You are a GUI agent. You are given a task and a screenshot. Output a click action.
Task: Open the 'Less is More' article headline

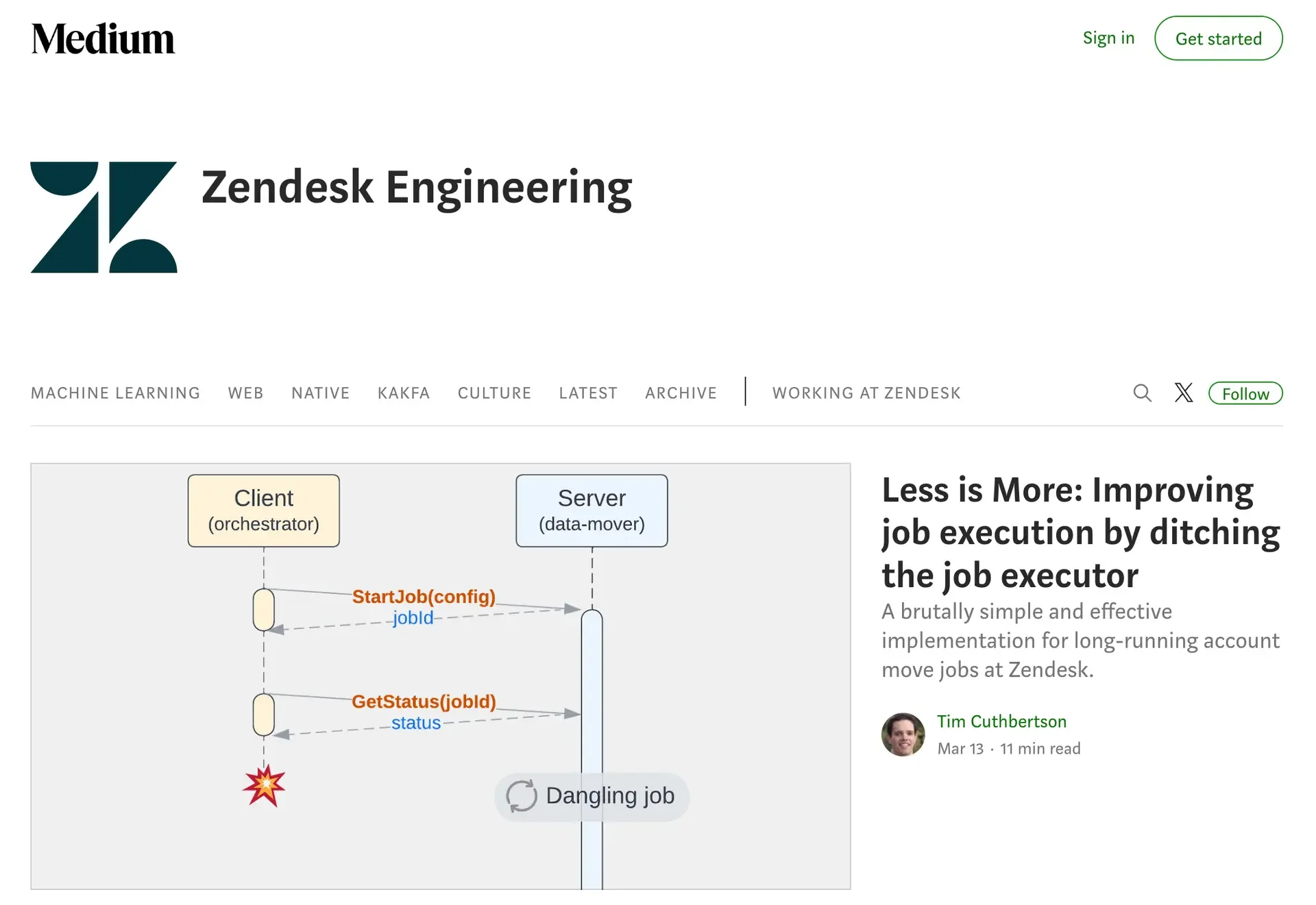click(x=1080, y=532)
